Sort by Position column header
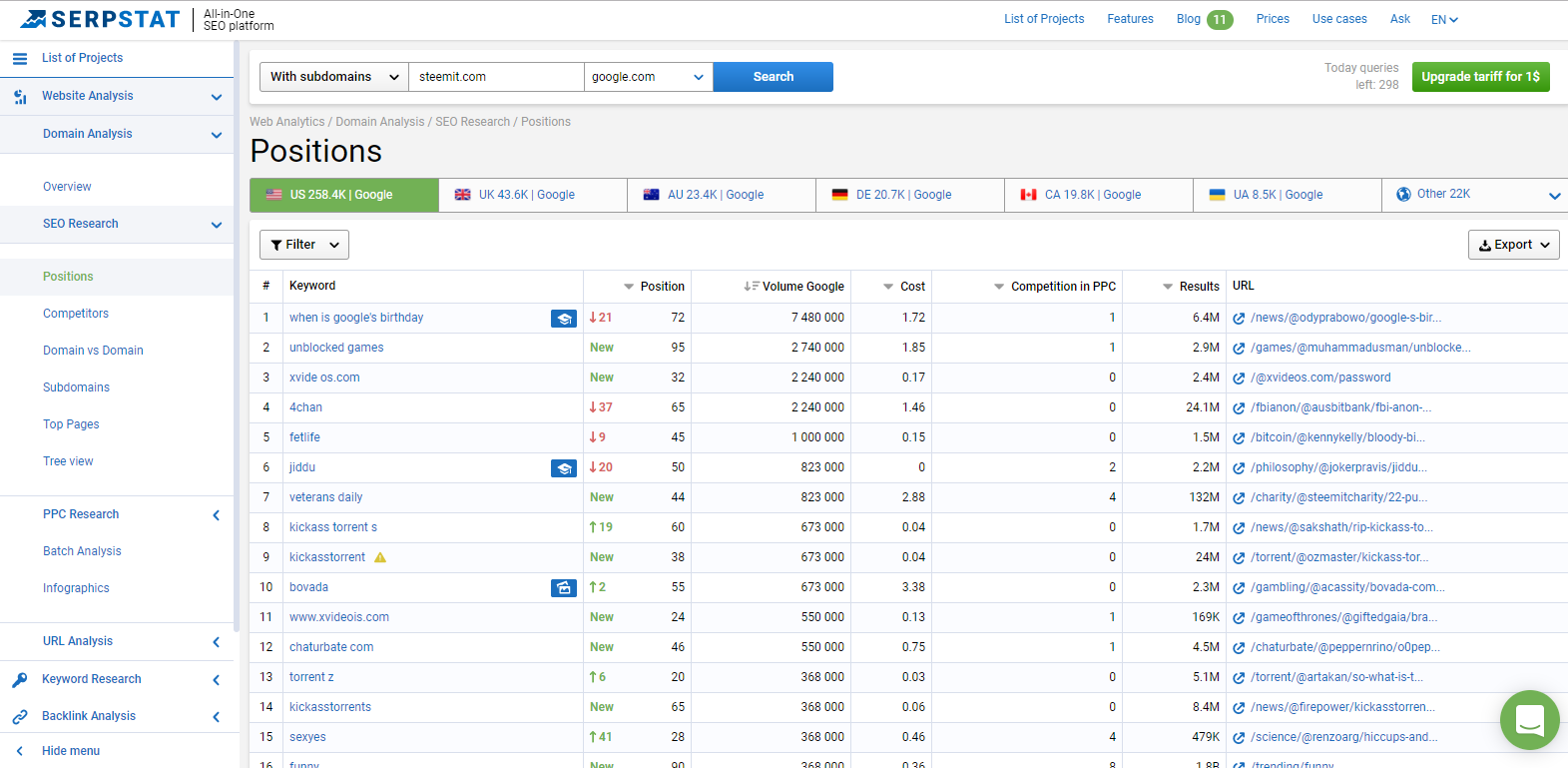 655,287
